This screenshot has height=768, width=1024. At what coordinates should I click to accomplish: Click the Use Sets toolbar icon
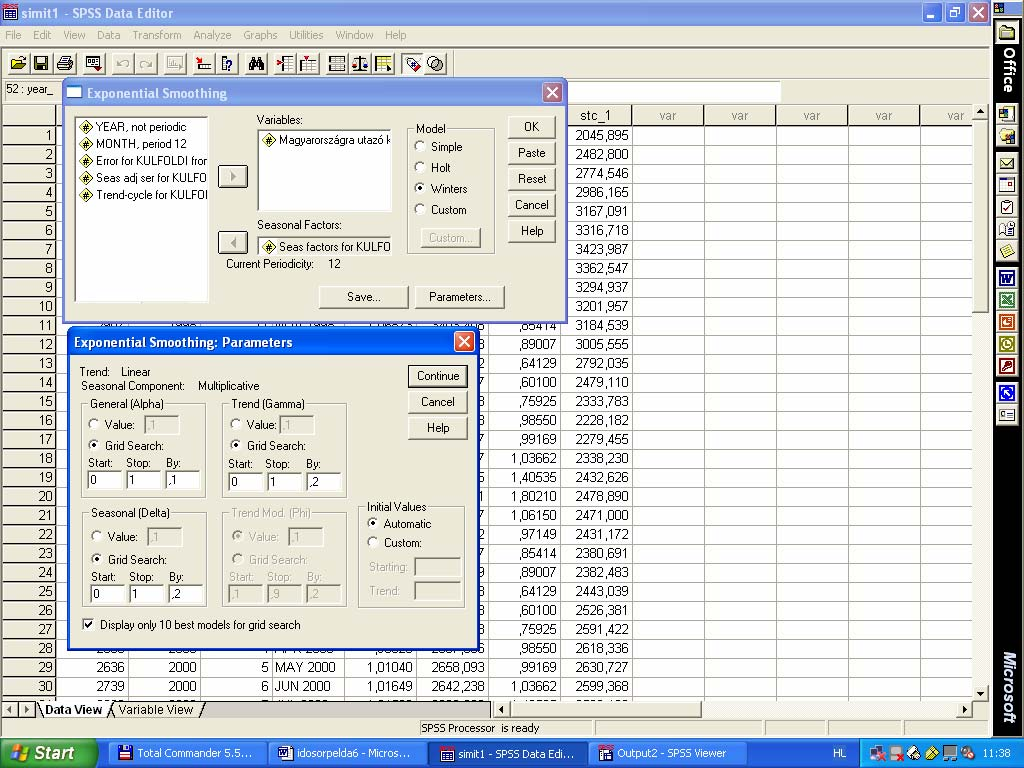[x=436, y=63]
